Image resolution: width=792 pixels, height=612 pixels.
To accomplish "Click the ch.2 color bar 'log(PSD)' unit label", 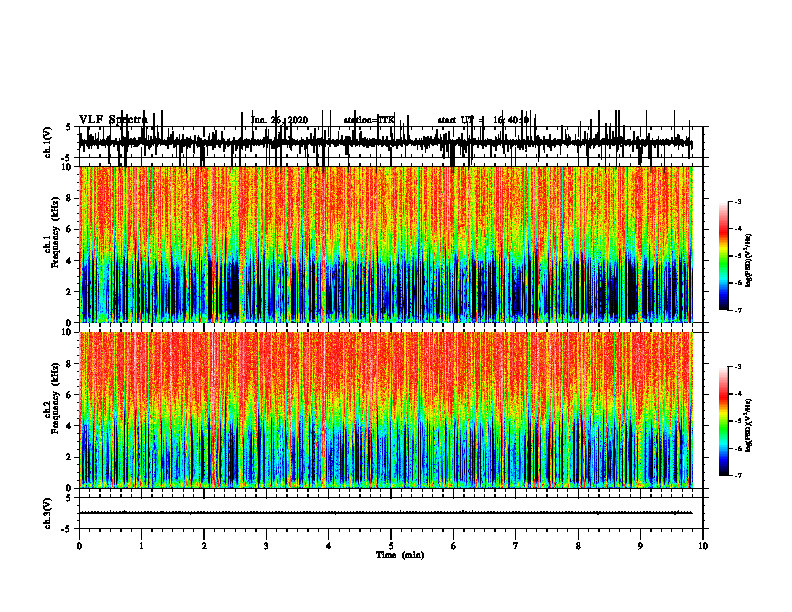I will click(x=749, y=425).
